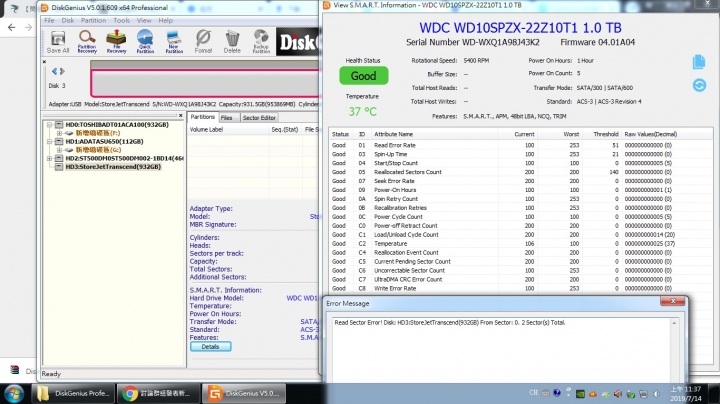Switch to DiskGenius V5.0 taskbar item
The image size is (720, 404).
tap(244, 393)
